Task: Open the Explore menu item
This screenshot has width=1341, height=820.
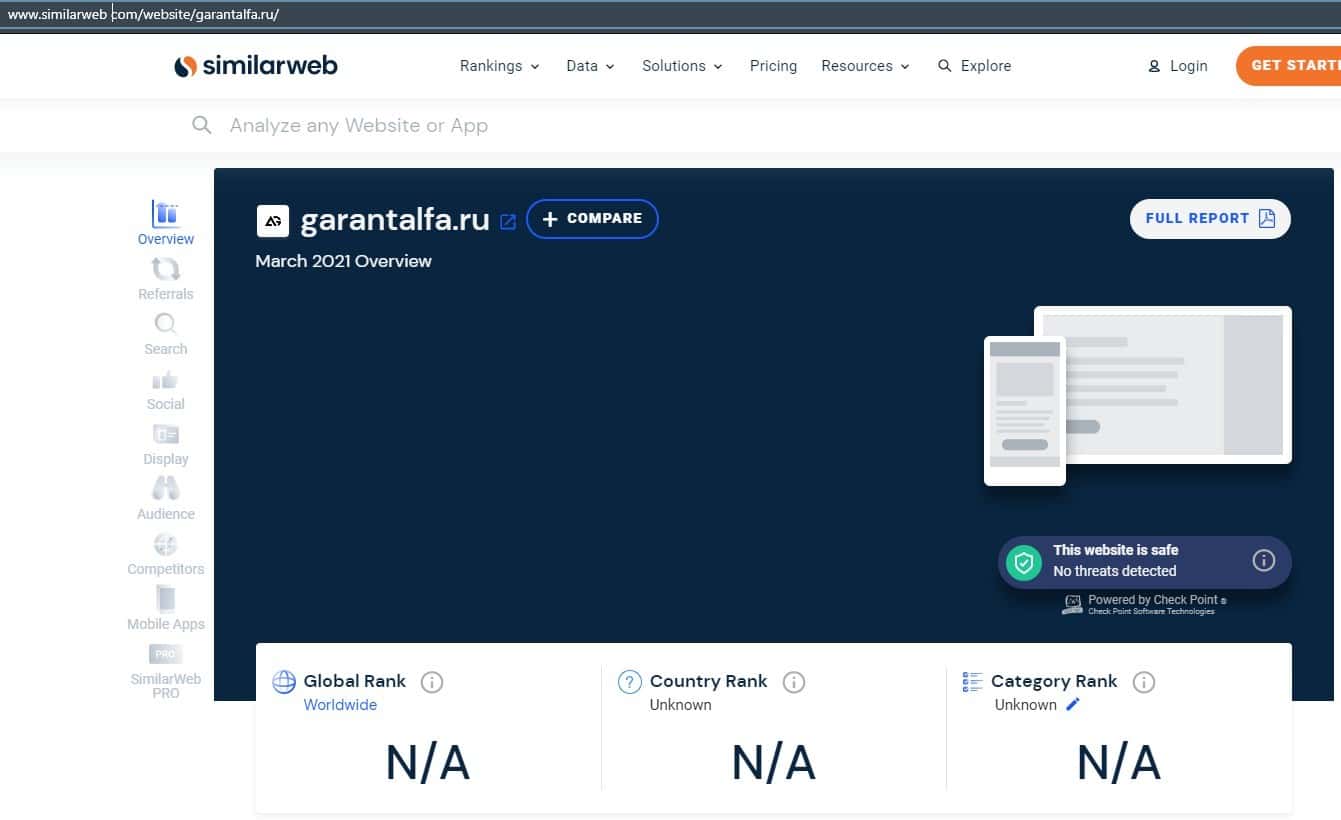Action: (975, 66)
